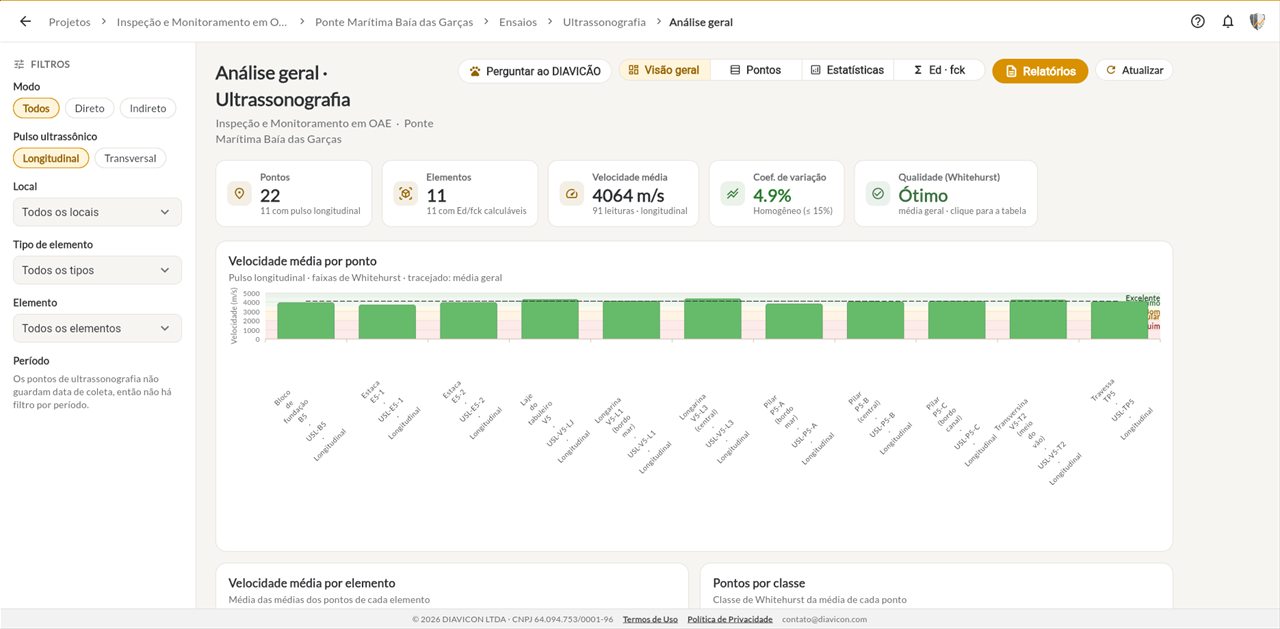Open the user shield avatar

[x=1257, y=21]
